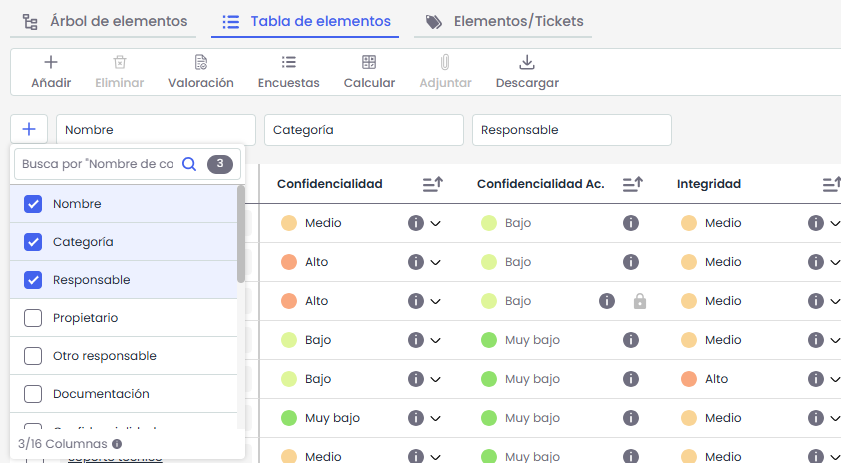841x463 pixels.
Task: Sort the Confidencialidad column
Action: 432,184
